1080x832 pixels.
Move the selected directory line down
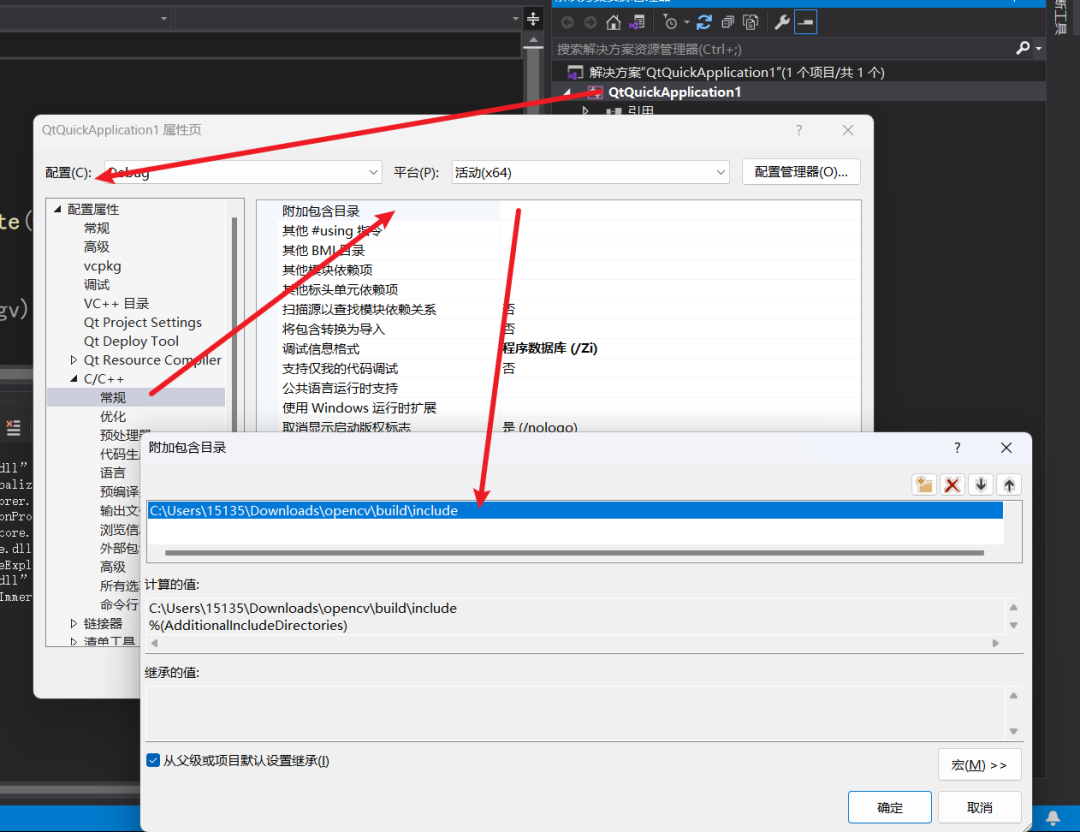pos(981,484)
